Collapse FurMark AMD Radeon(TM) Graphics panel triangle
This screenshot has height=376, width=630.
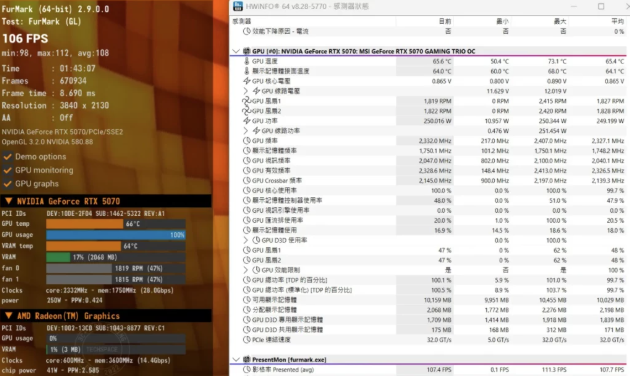8,315
